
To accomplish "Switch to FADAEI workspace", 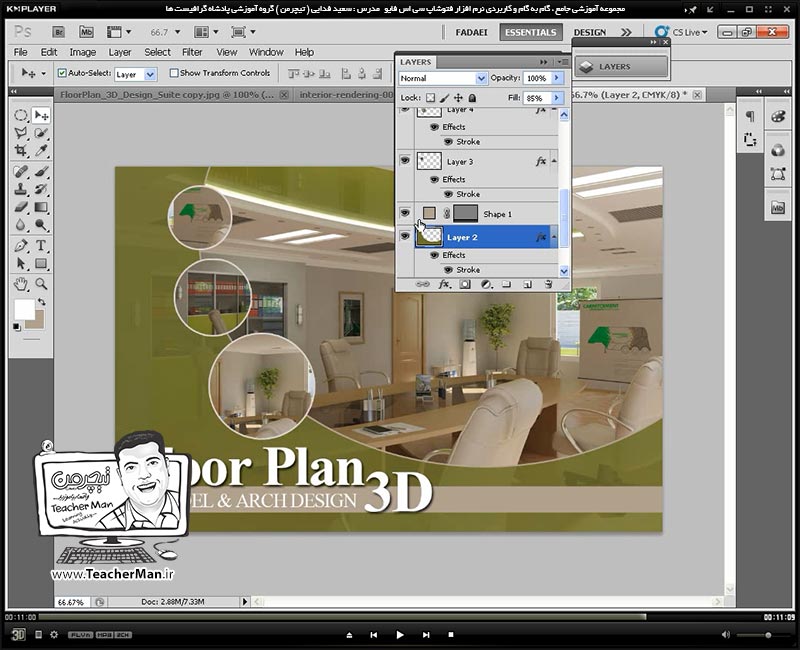I will [x=471, y=32].
